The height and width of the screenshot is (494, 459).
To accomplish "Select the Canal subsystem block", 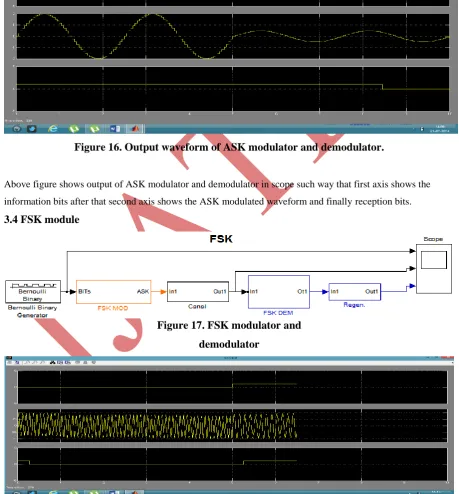I will coord(198,292).
